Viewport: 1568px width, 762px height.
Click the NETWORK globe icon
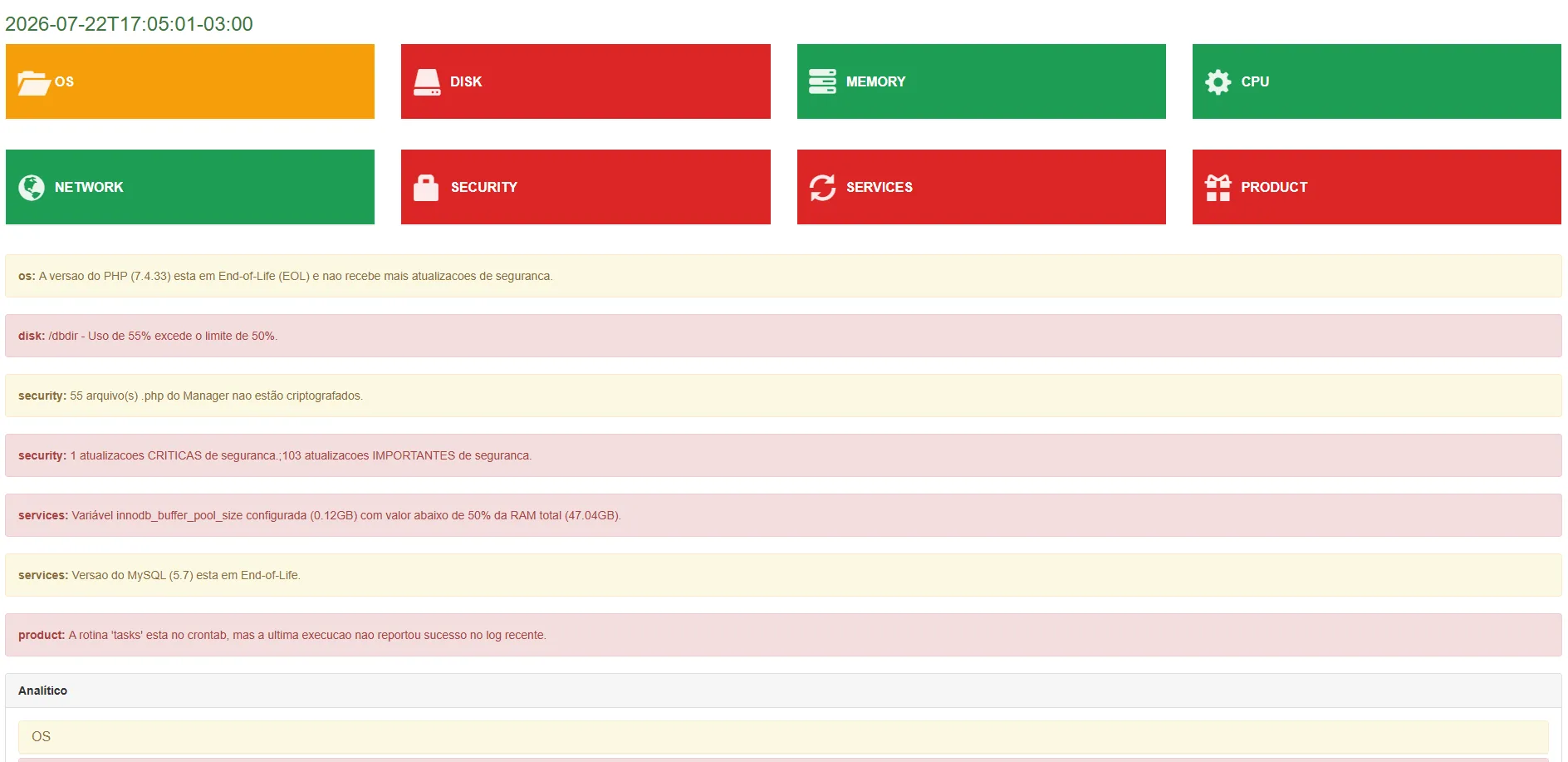32,187
